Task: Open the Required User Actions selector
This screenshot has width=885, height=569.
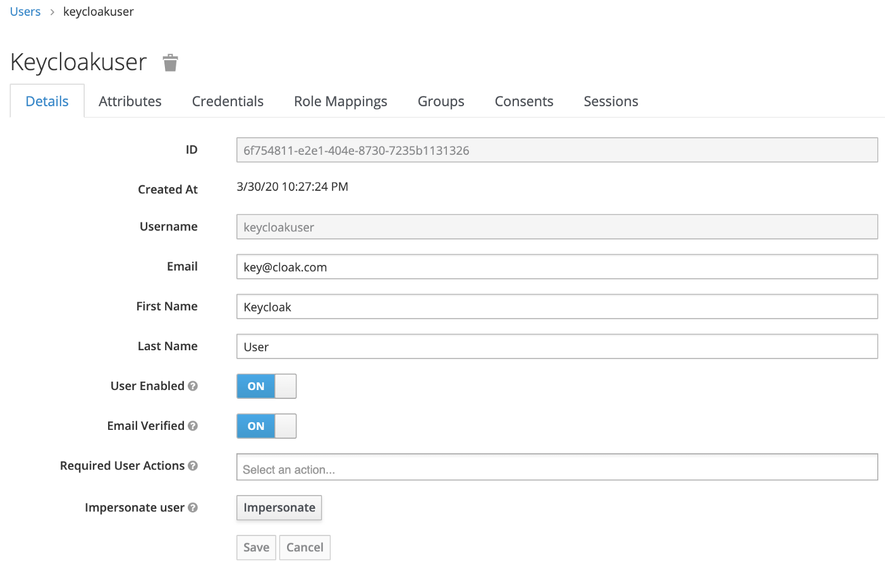Action: pos(556,468)
